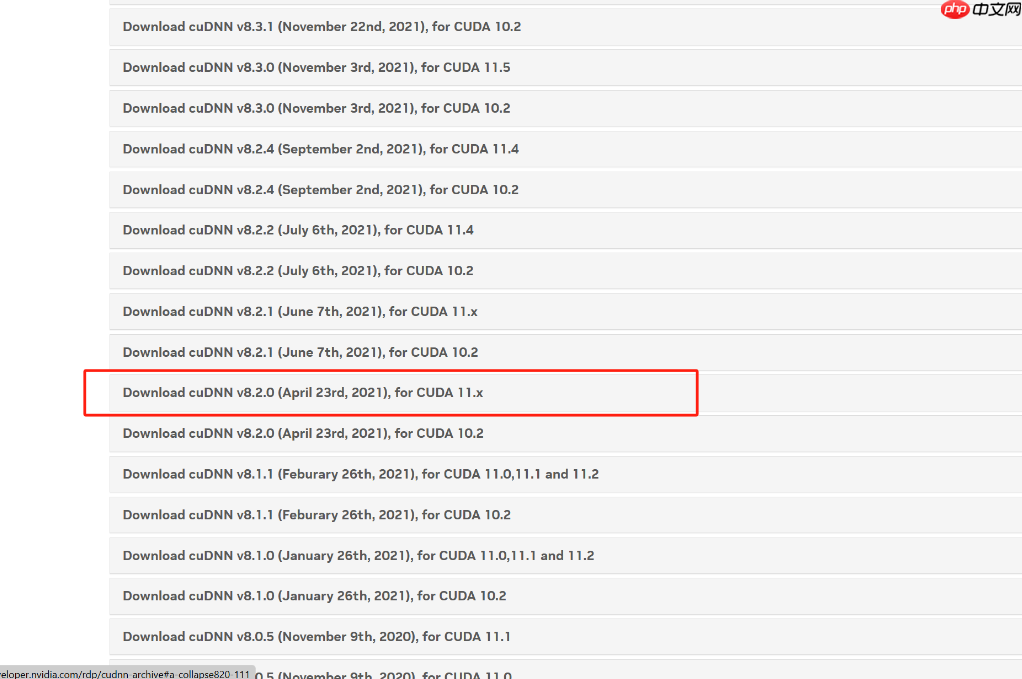The image size is (1022, 679).
Task: Click the red php badge icon
Action: click(955, 9)
